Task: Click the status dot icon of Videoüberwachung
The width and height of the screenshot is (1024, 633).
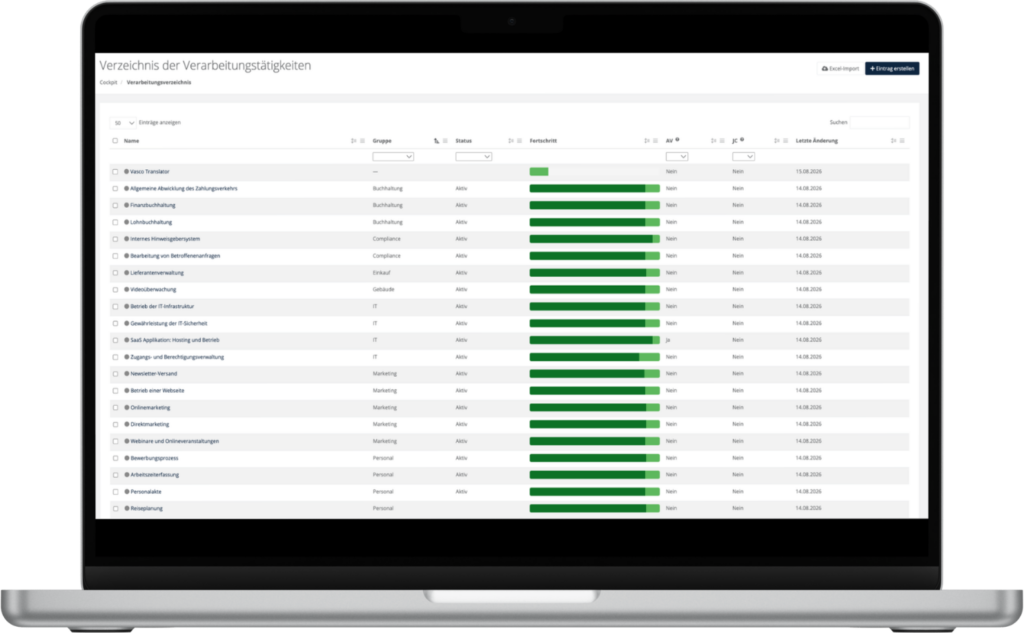Action: (x=127, y=289)
